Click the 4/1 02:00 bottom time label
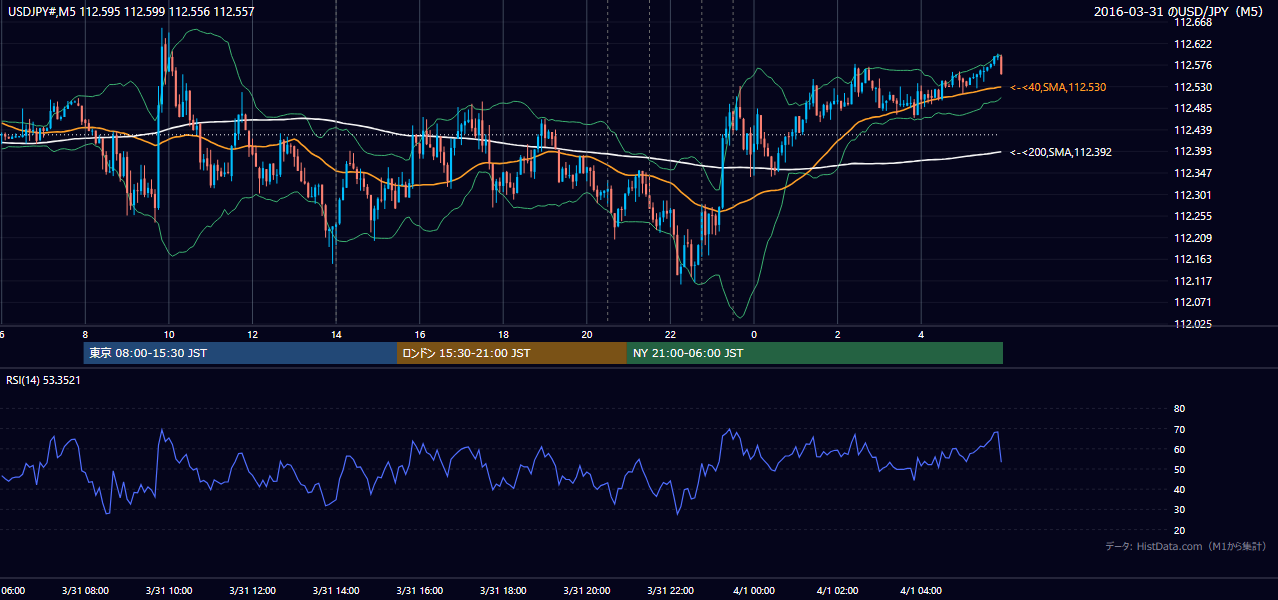This screenshot has height=600, width=1278. [838, 591]
